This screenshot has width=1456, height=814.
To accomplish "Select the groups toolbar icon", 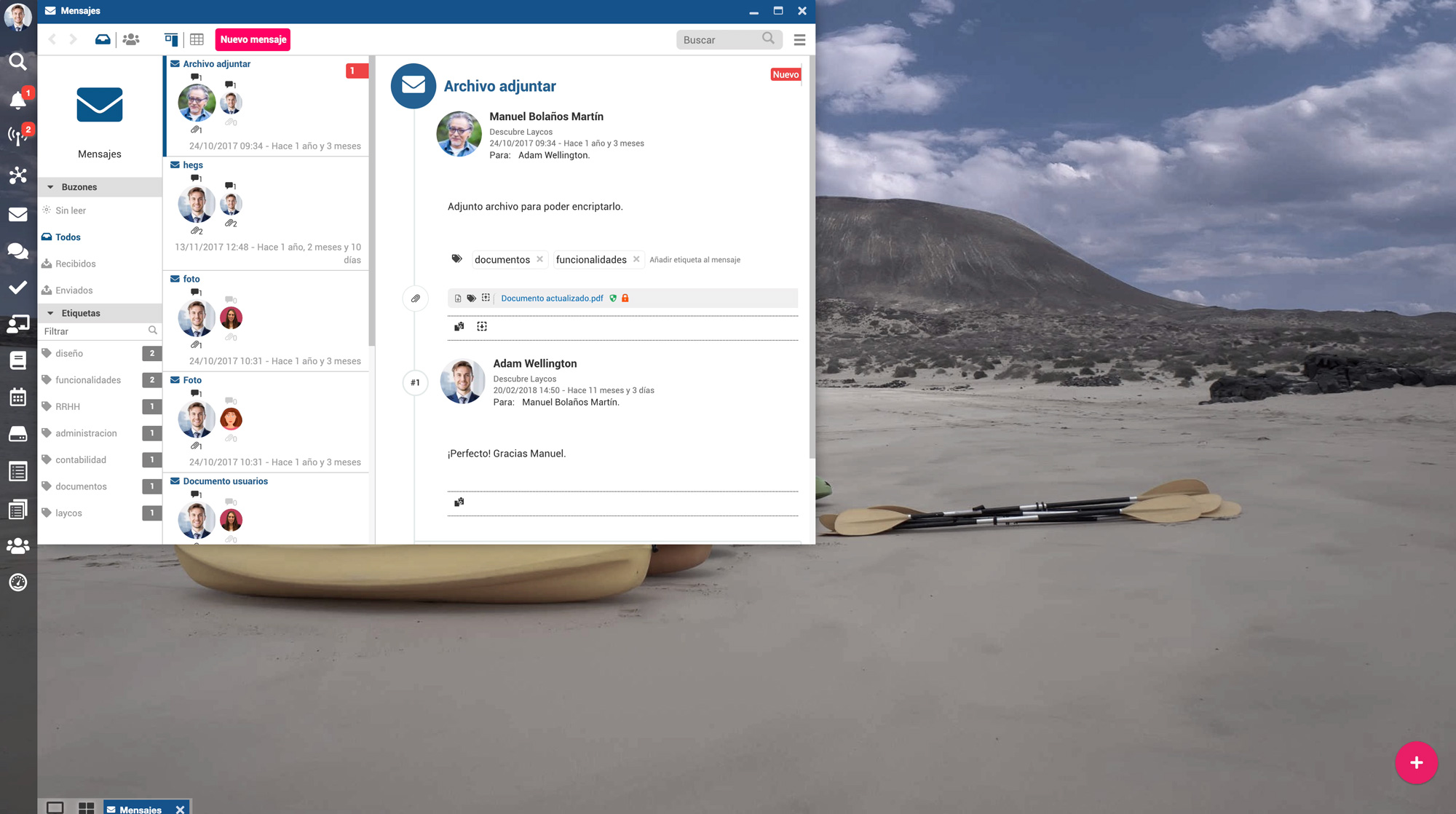I will [x=131, y=39].
